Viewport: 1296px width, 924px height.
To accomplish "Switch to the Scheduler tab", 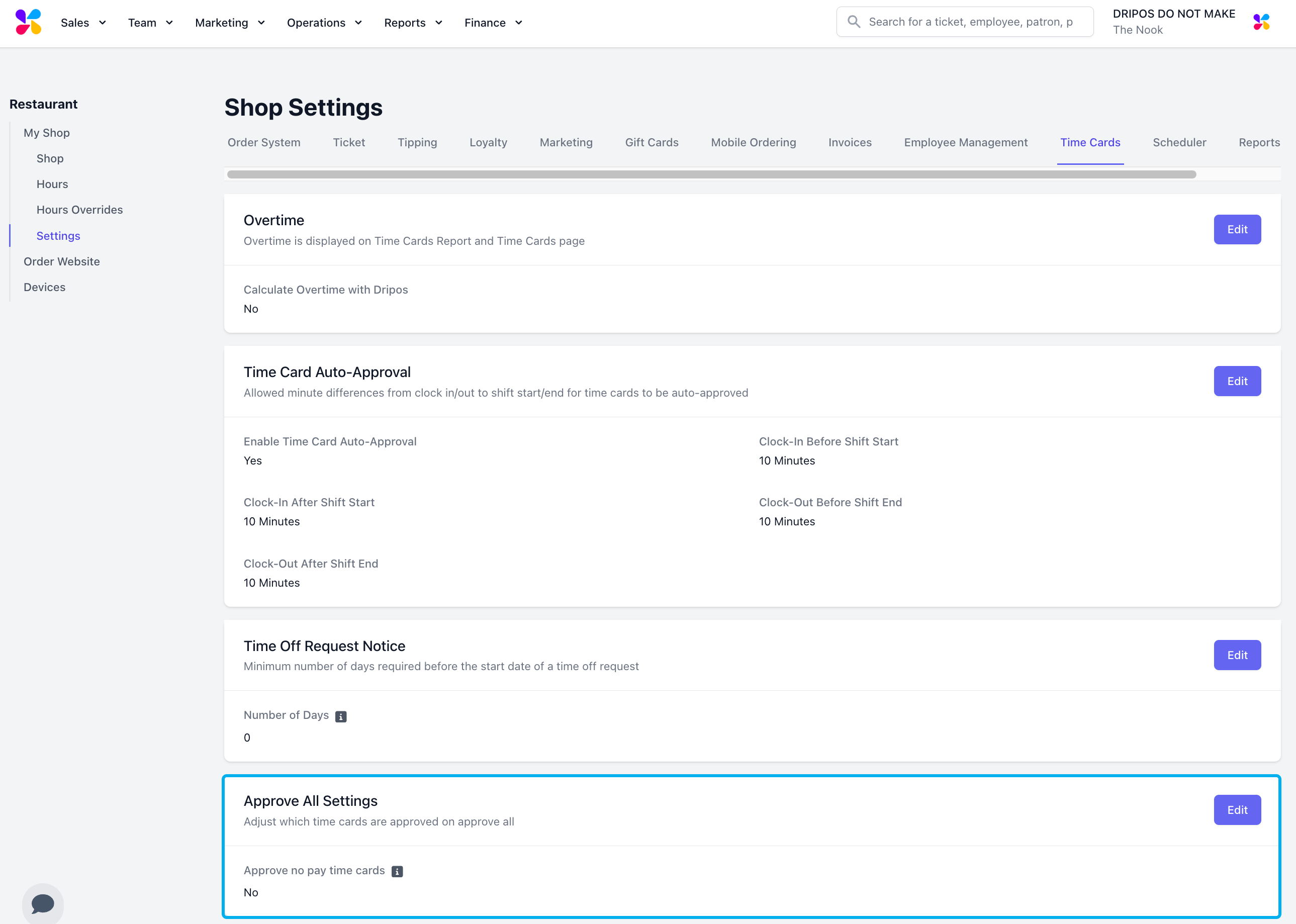I will point(1179,142).
